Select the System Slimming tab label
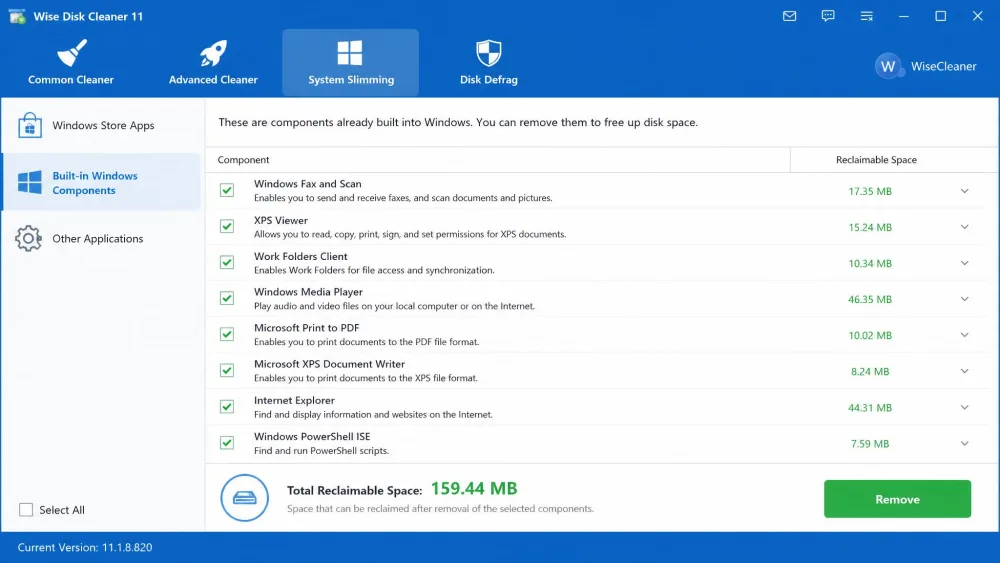1000x563 pixels. 351,80
